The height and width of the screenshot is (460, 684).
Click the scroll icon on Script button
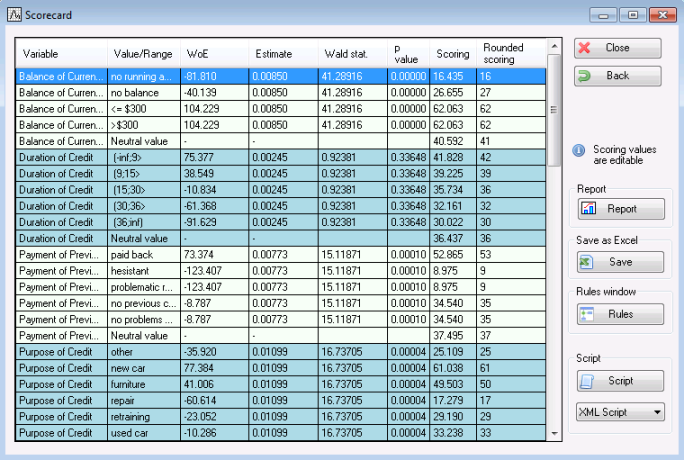[x=587, y=381]
